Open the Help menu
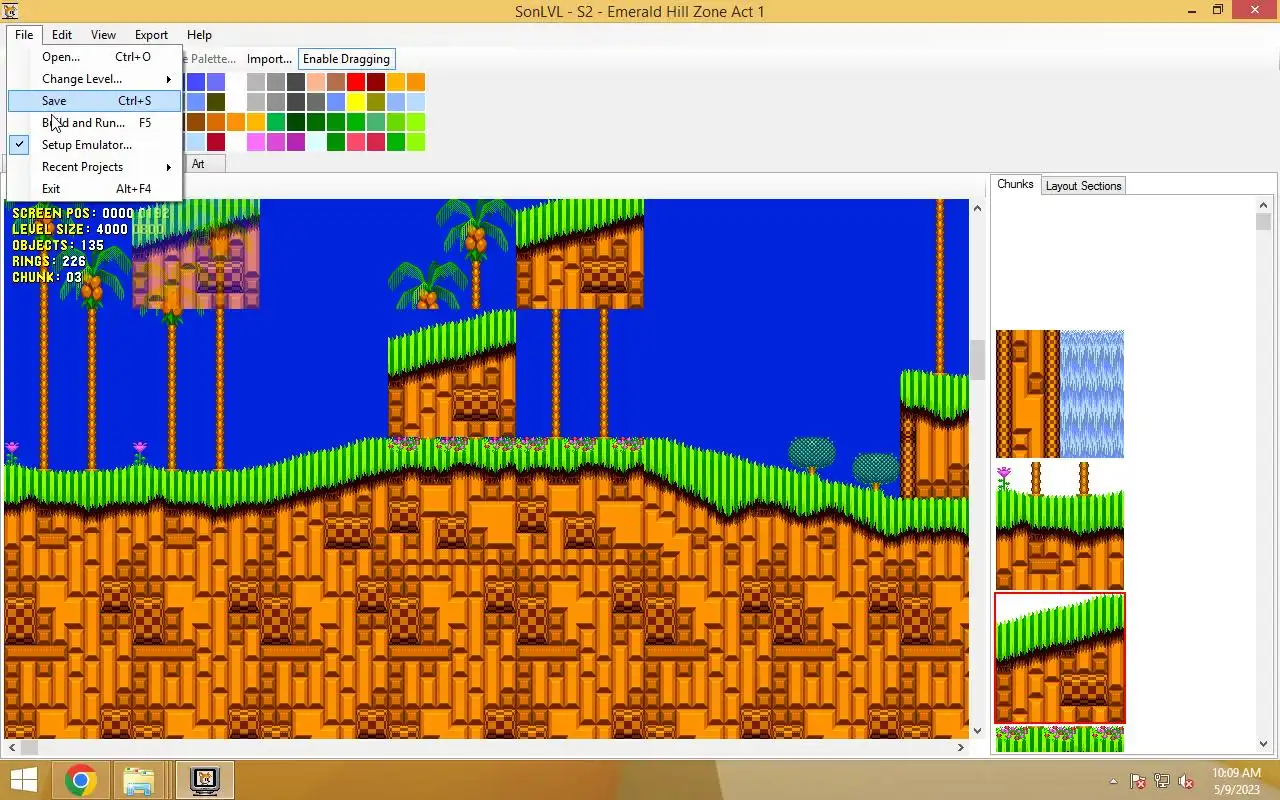 199,35
